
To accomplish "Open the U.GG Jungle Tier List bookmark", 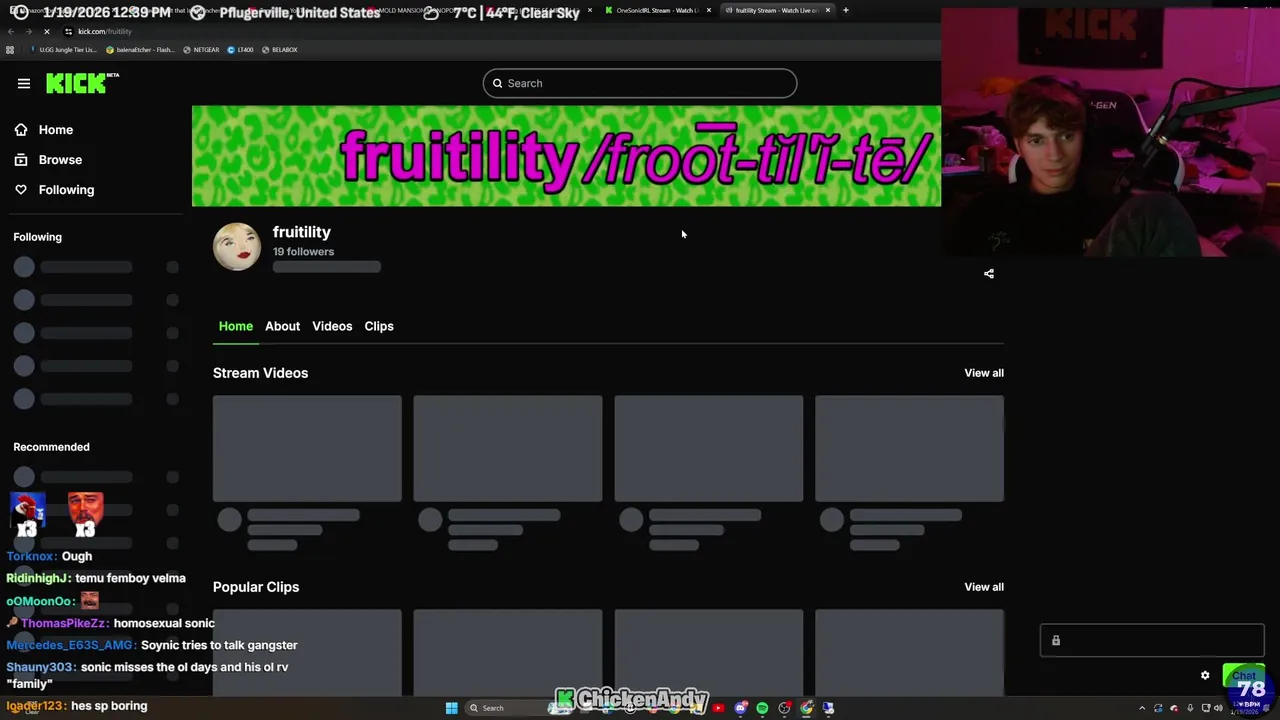I will 64,49.
